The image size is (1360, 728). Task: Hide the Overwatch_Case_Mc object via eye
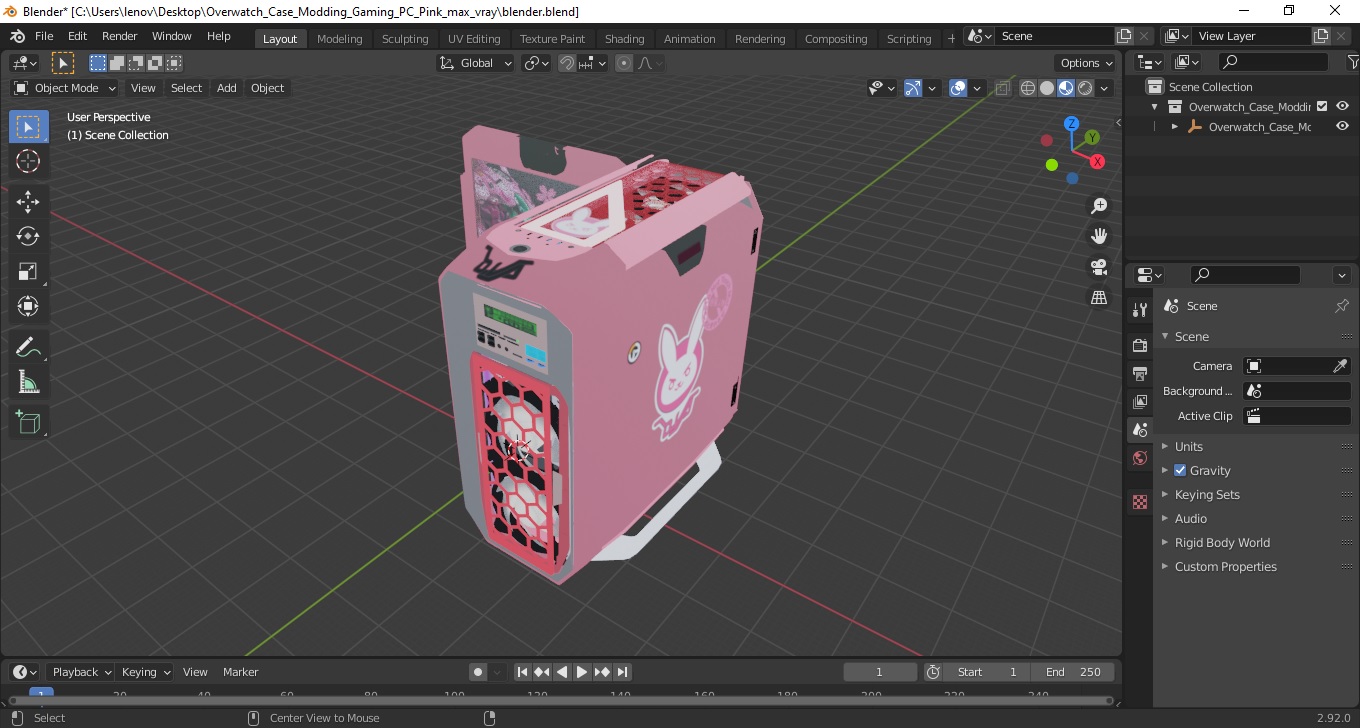[x=1342, y=127]
